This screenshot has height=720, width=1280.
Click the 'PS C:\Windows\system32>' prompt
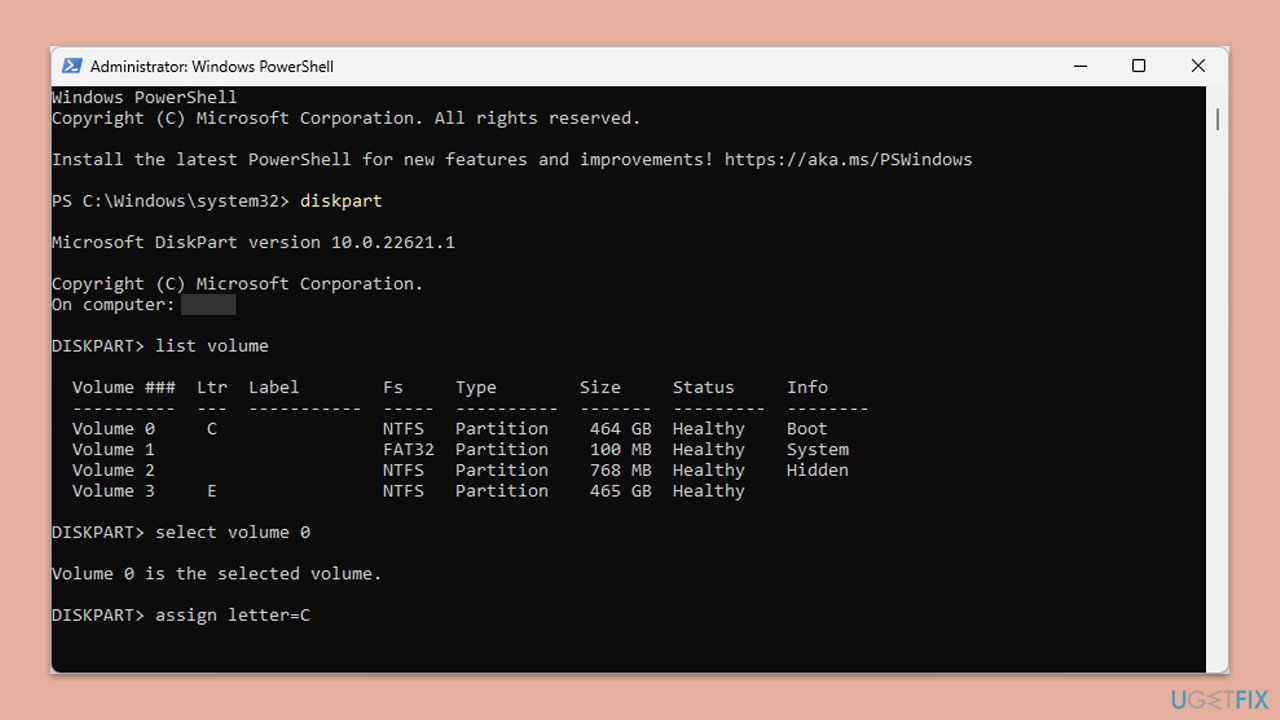tap(171, 201)
